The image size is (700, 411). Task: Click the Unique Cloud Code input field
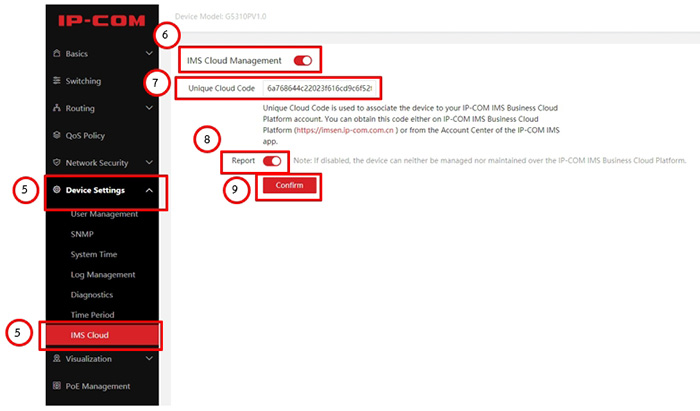pos(320,88)
